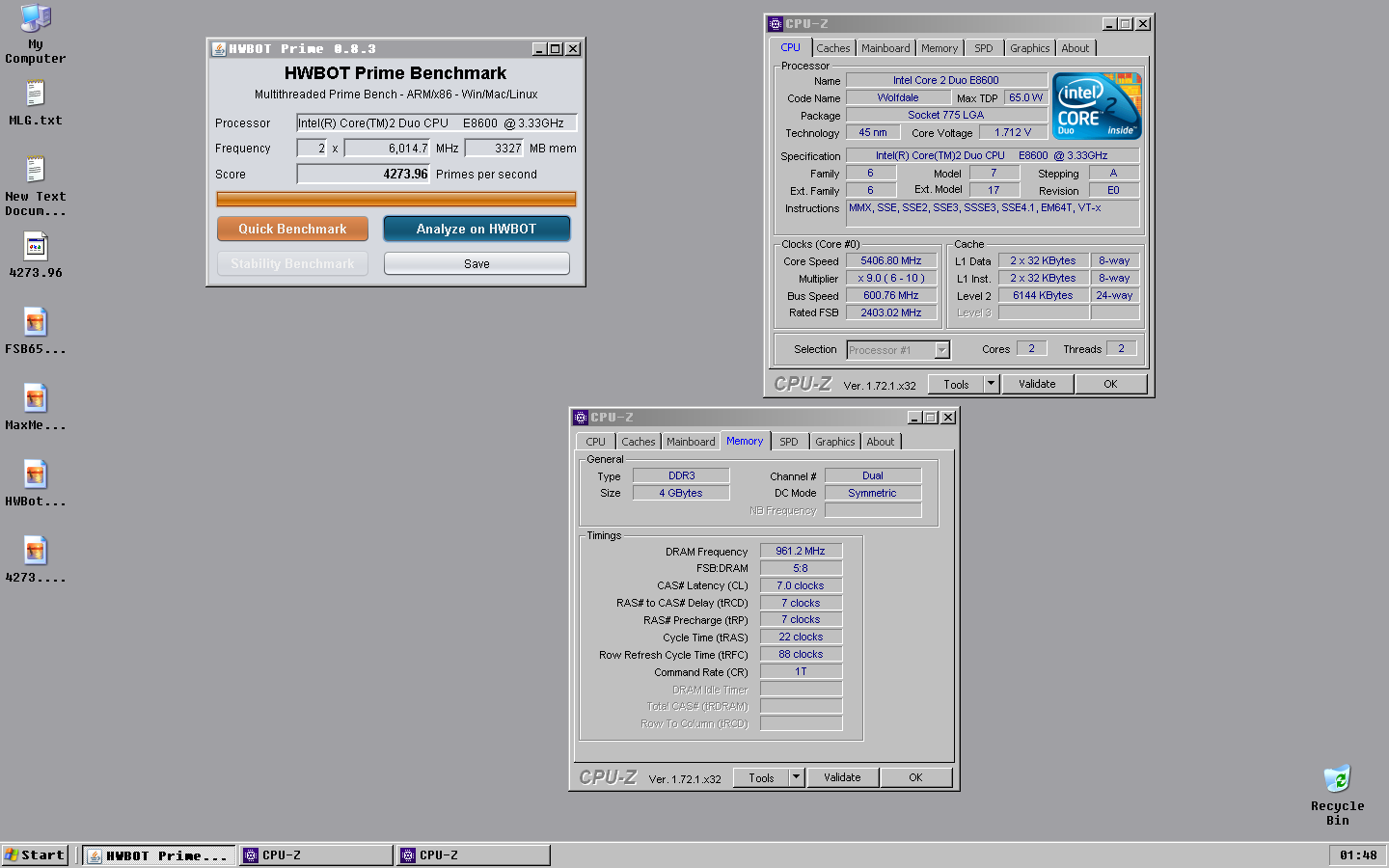Viewport: 1389px width, 868px height.
Task: Select the 4273.96 file on the desktop
Action: pos(36,255)
